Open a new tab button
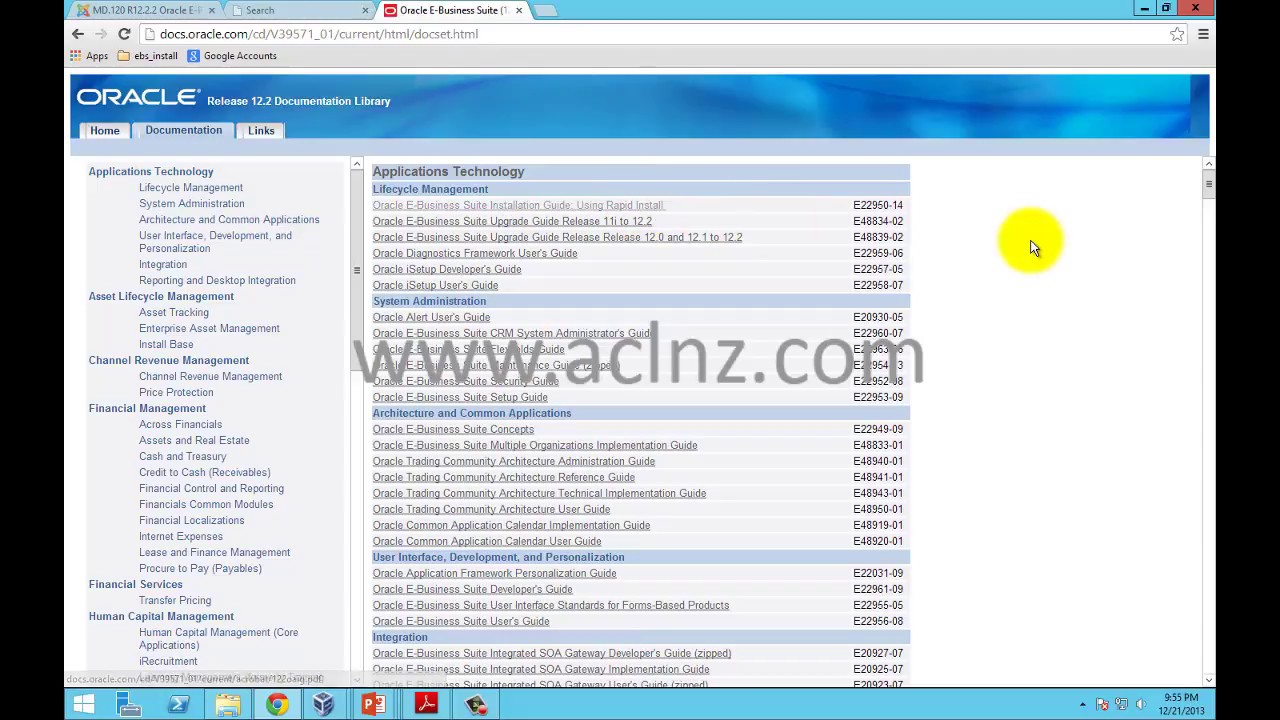Screen dimensions: 1280x720 544,10
